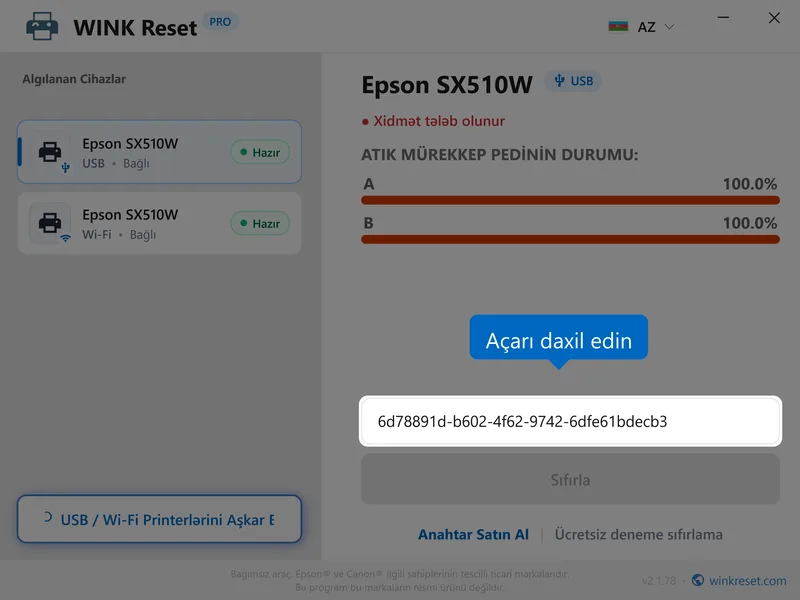Open the Anahtar Satın Al link
800x600 pixels.
473,534
